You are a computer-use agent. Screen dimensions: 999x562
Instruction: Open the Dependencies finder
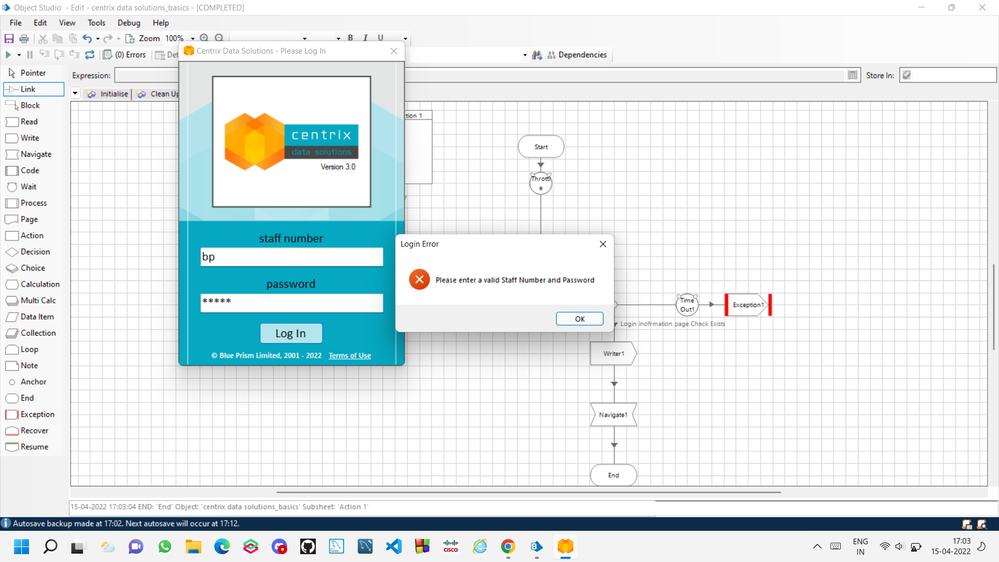pos(577,55)
